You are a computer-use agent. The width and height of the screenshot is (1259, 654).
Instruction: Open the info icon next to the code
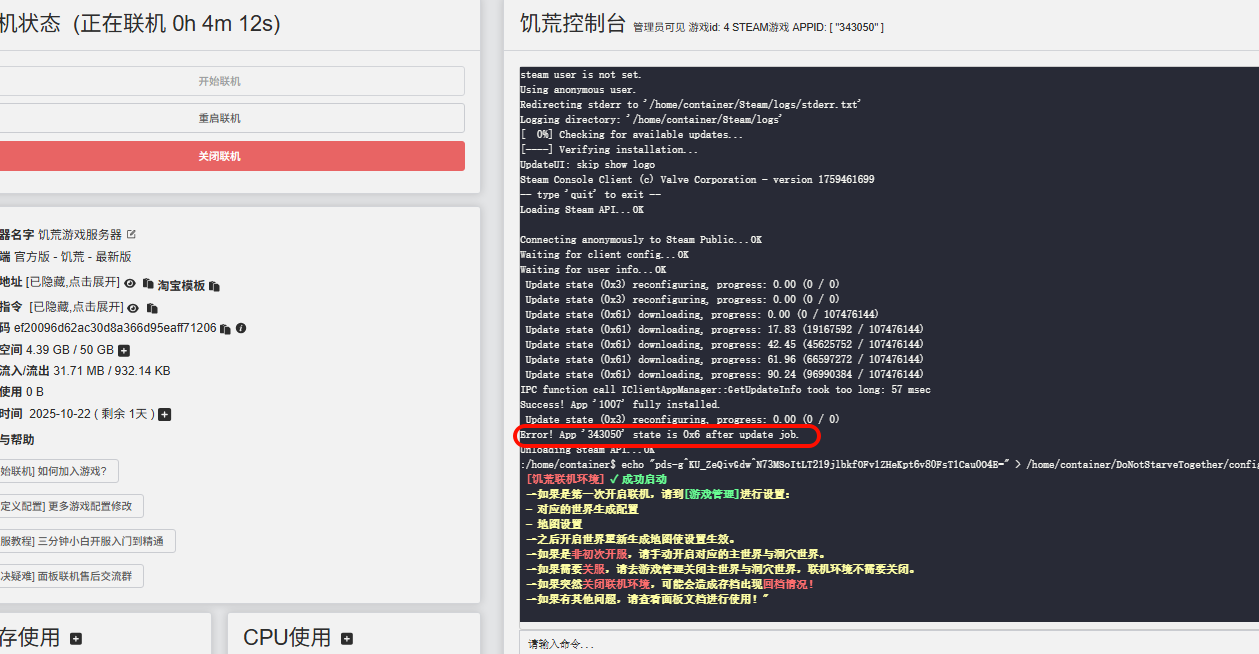[x=241, y=328]
